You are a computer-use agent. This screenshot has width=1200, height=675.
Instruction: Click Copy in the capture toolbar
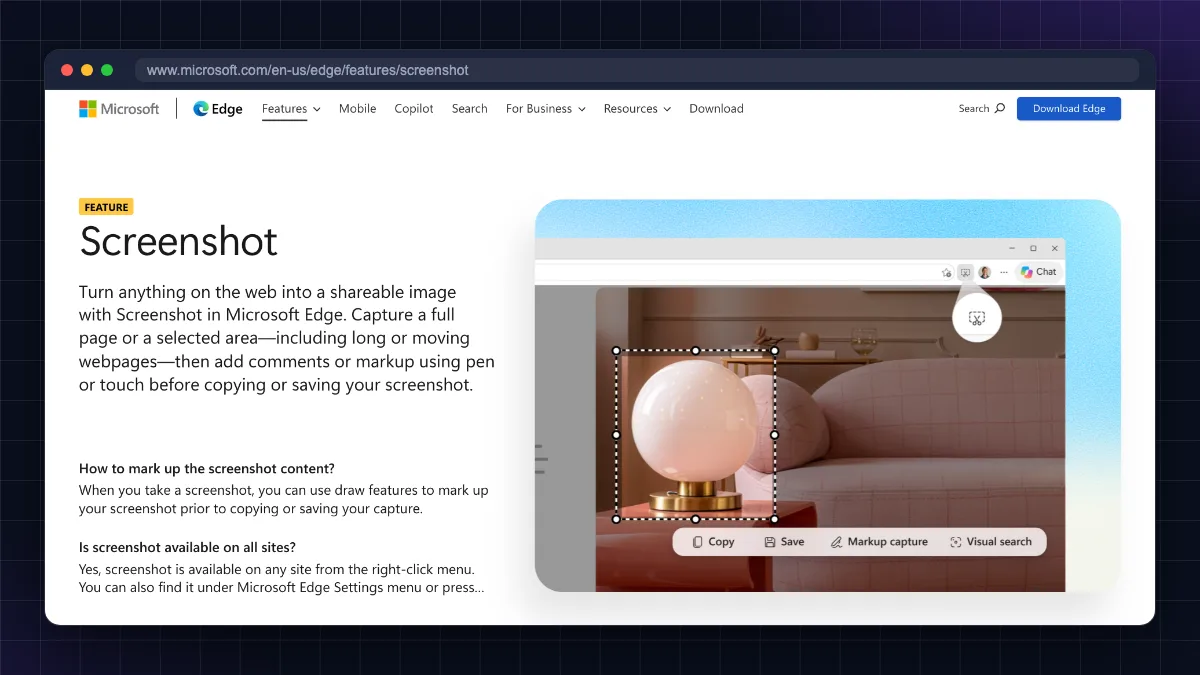pyautogui.click(x=713, y=542)
